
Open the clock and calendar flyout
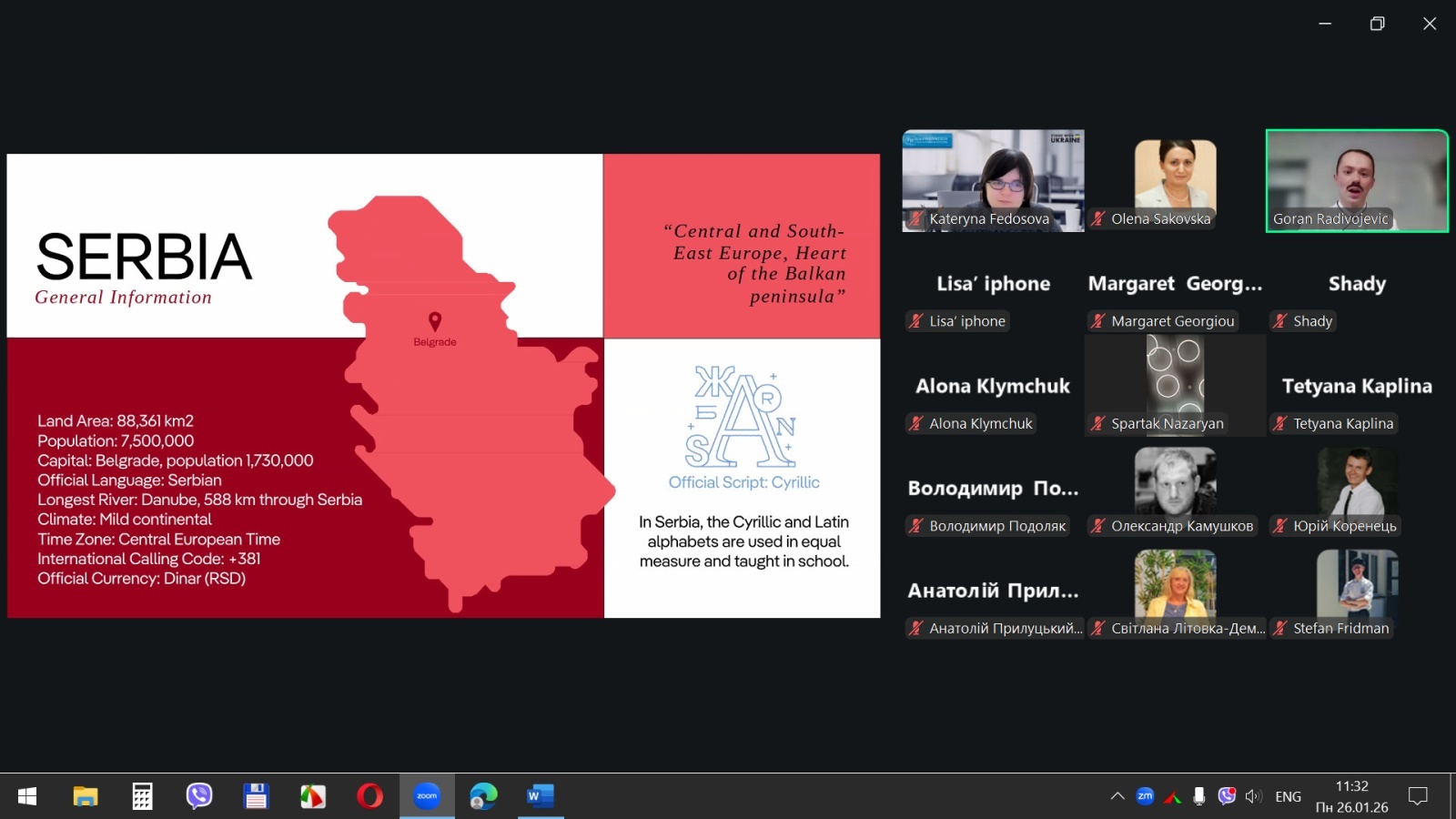[x=1351, y=796]
